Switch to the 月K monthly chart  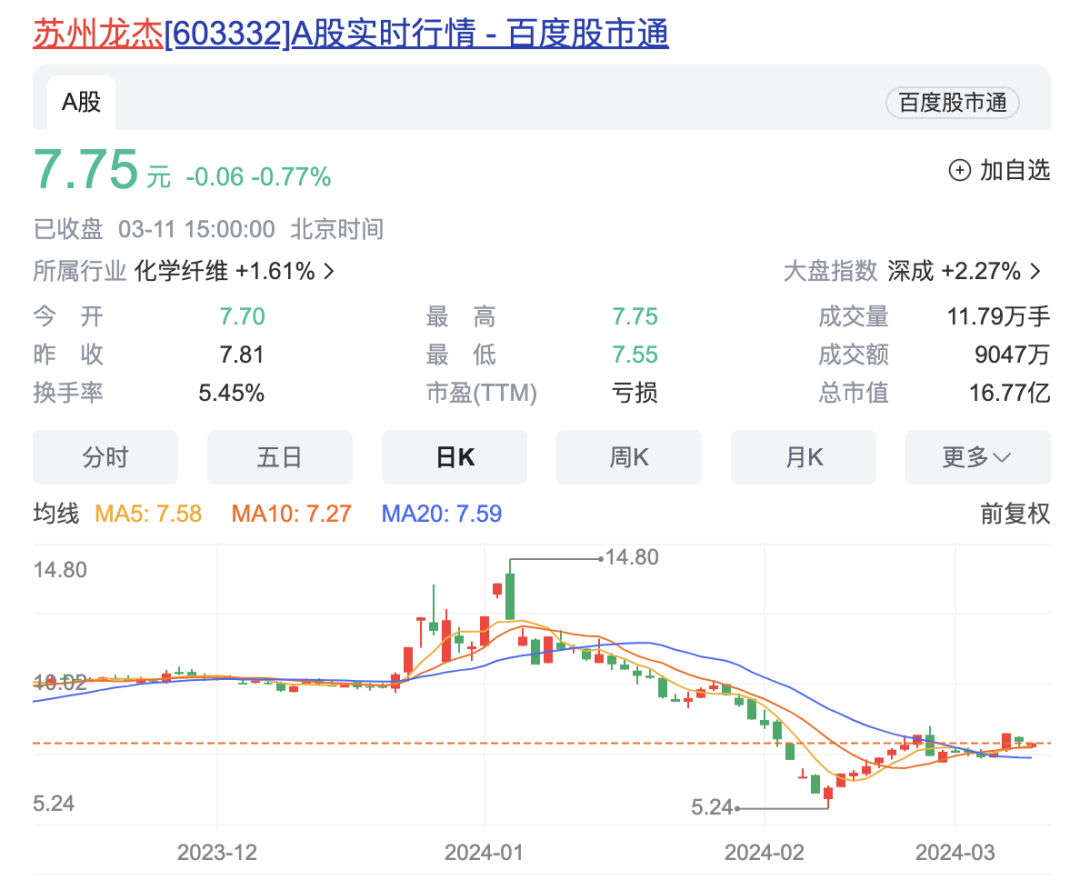point(803,457)
